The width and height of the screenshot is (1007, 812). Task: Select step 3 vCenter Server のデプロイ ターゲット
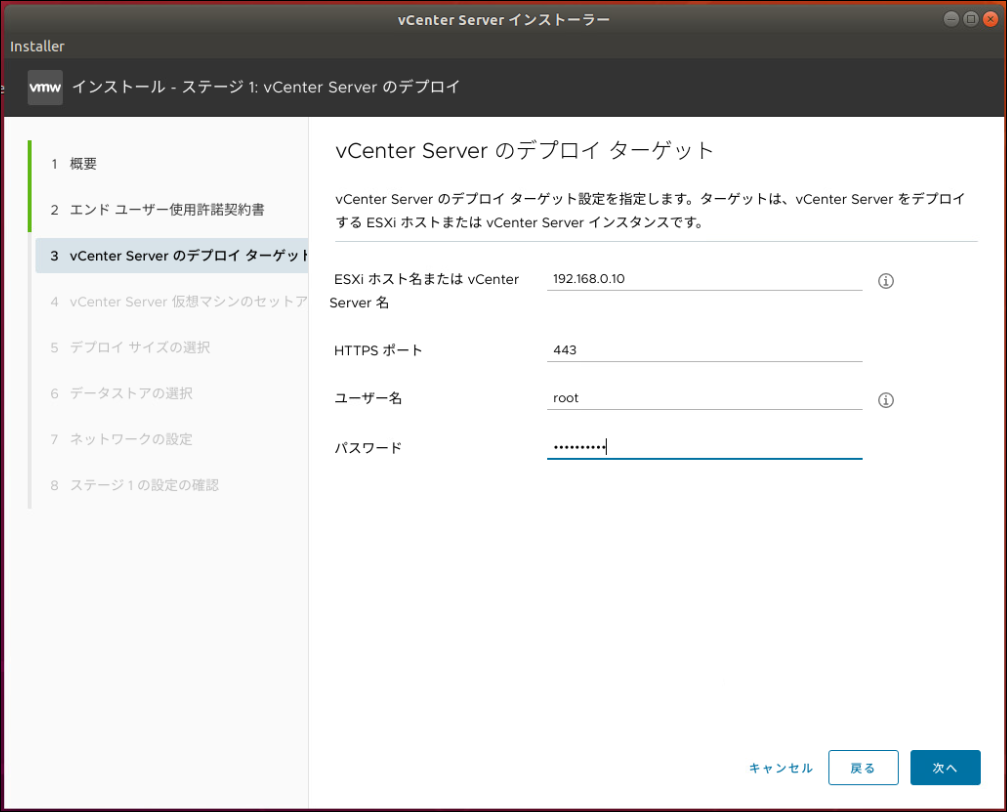click(x=171, y=256)
